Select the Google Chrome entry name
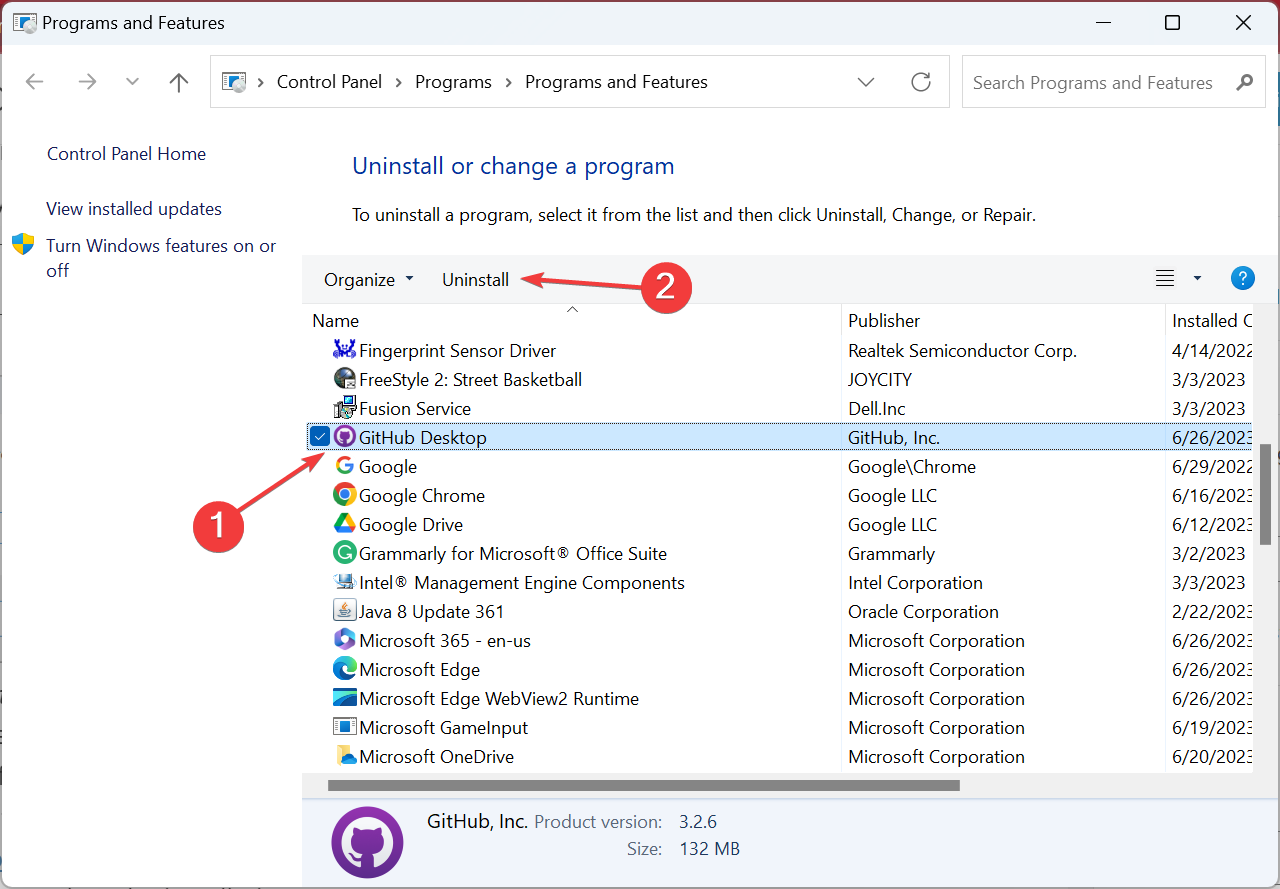Image resolution: width=1280 pixels, height=889 pixels. (422, 495)
